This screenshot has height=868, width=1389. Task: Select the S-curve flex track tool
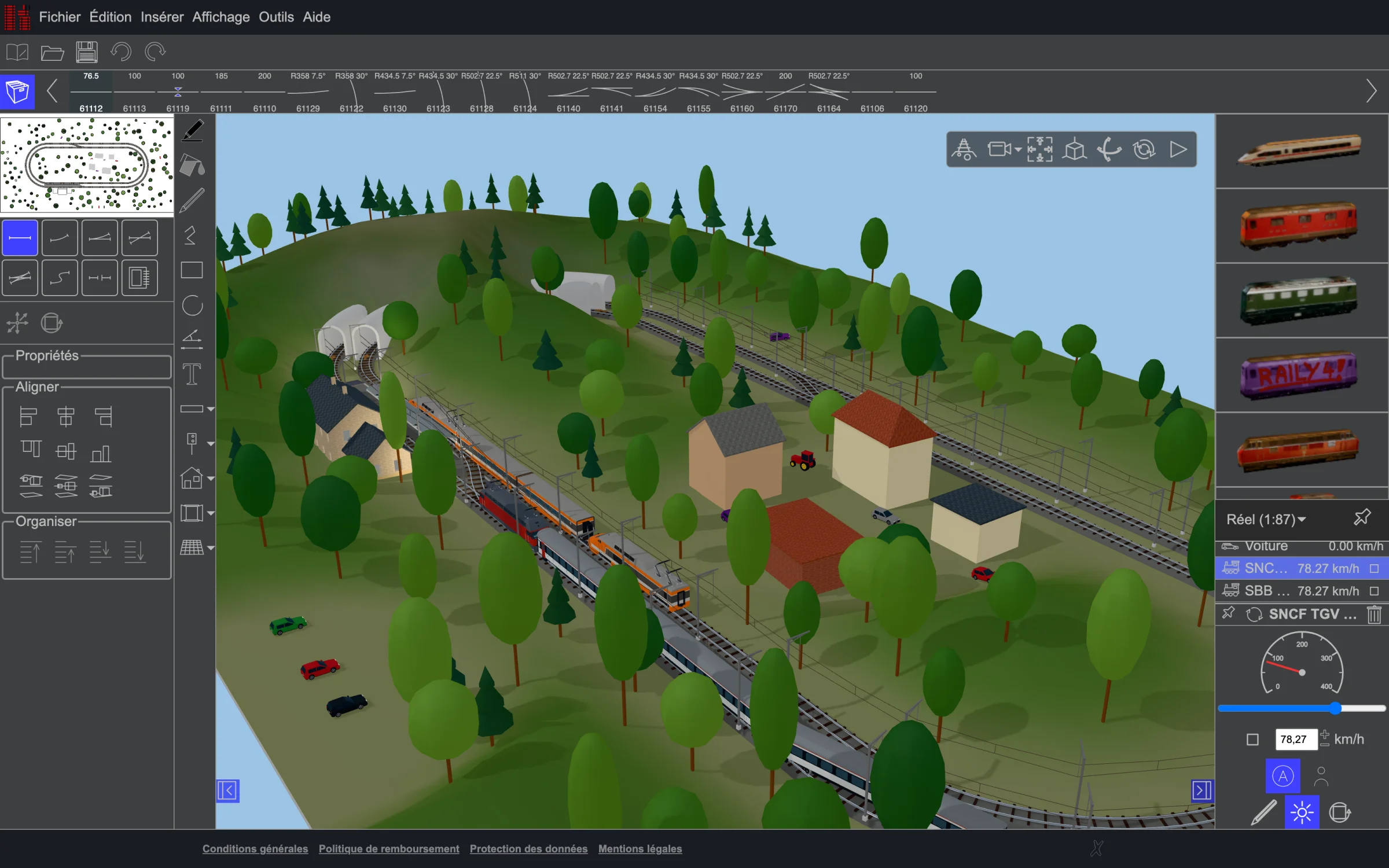point(60,278)
